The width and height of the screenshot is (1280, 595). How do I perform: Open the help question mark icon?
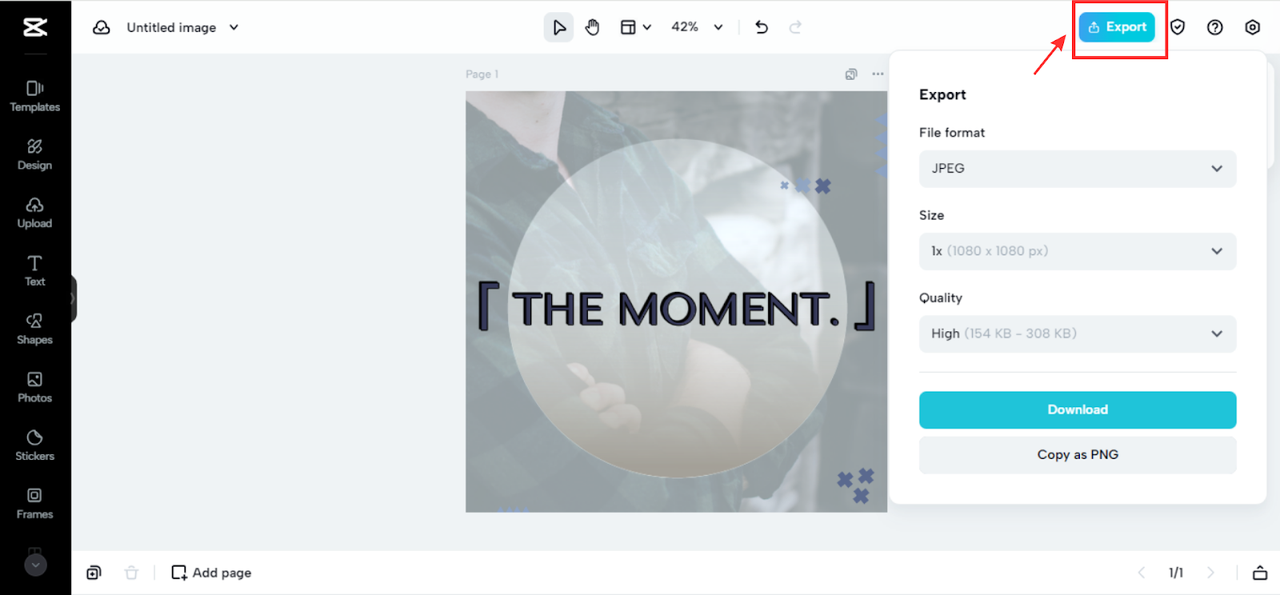tap(1215, 28)
